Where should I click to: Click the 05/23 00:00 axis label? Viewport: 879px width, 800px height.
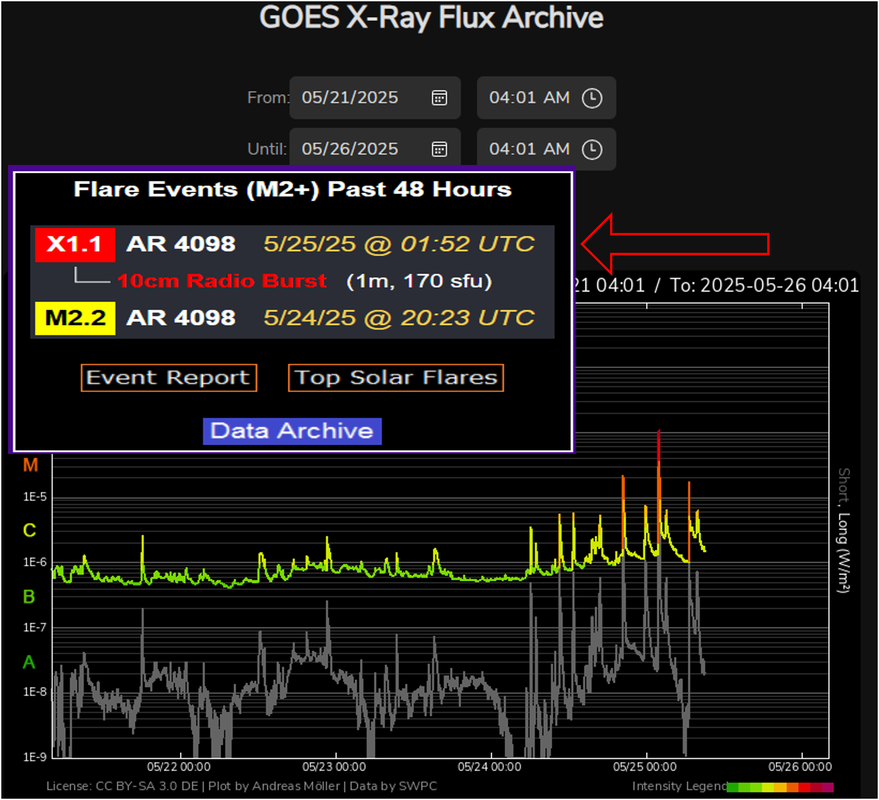tap(334, 767)
